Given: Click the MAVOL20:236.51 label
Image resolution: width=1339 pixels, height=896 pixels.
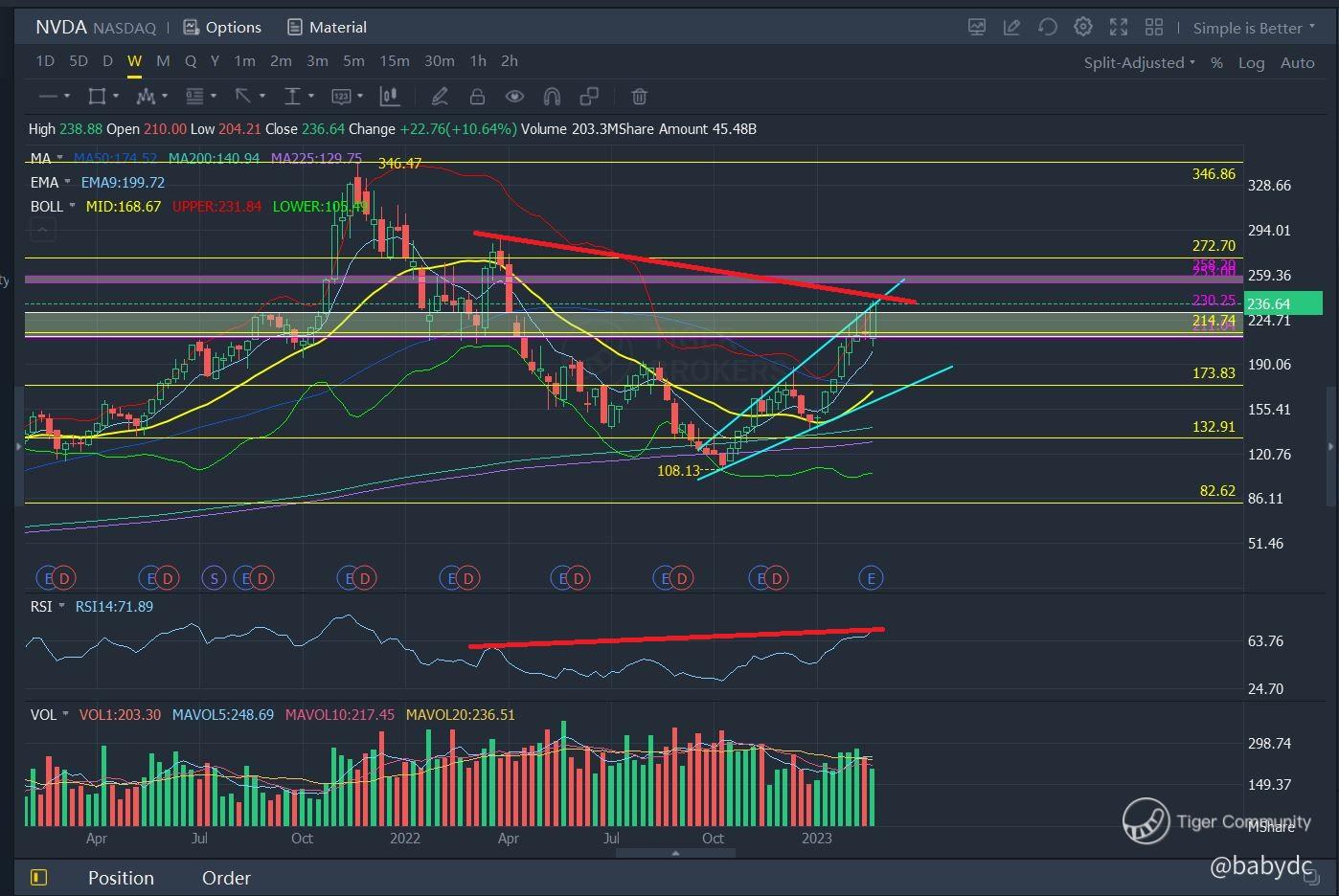Looking at the screenshot, I should coord(461,714).
